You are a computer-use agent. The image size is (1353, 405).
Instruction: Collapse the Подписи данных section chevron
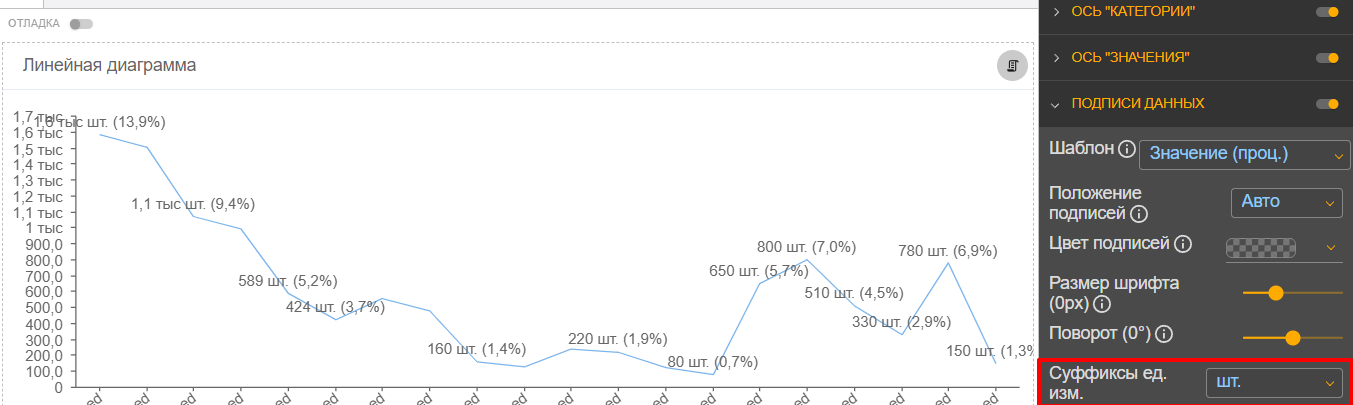(1056, 103)
